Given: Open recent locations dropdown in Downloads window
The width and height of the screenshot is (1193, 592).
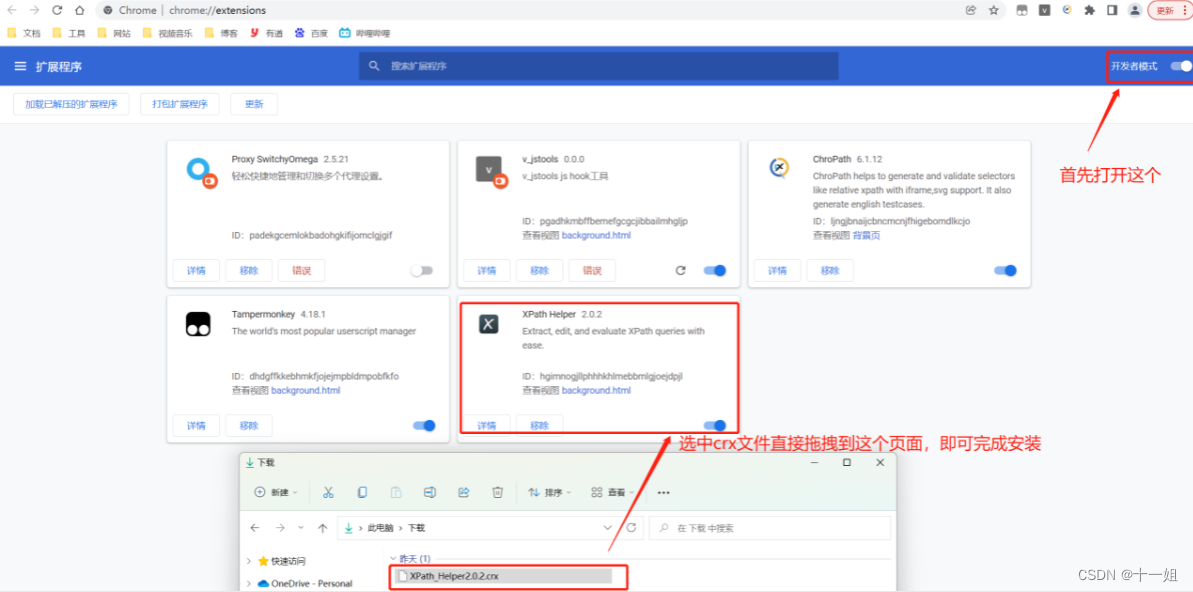Looking at the screenshot, I should point(301,527).
